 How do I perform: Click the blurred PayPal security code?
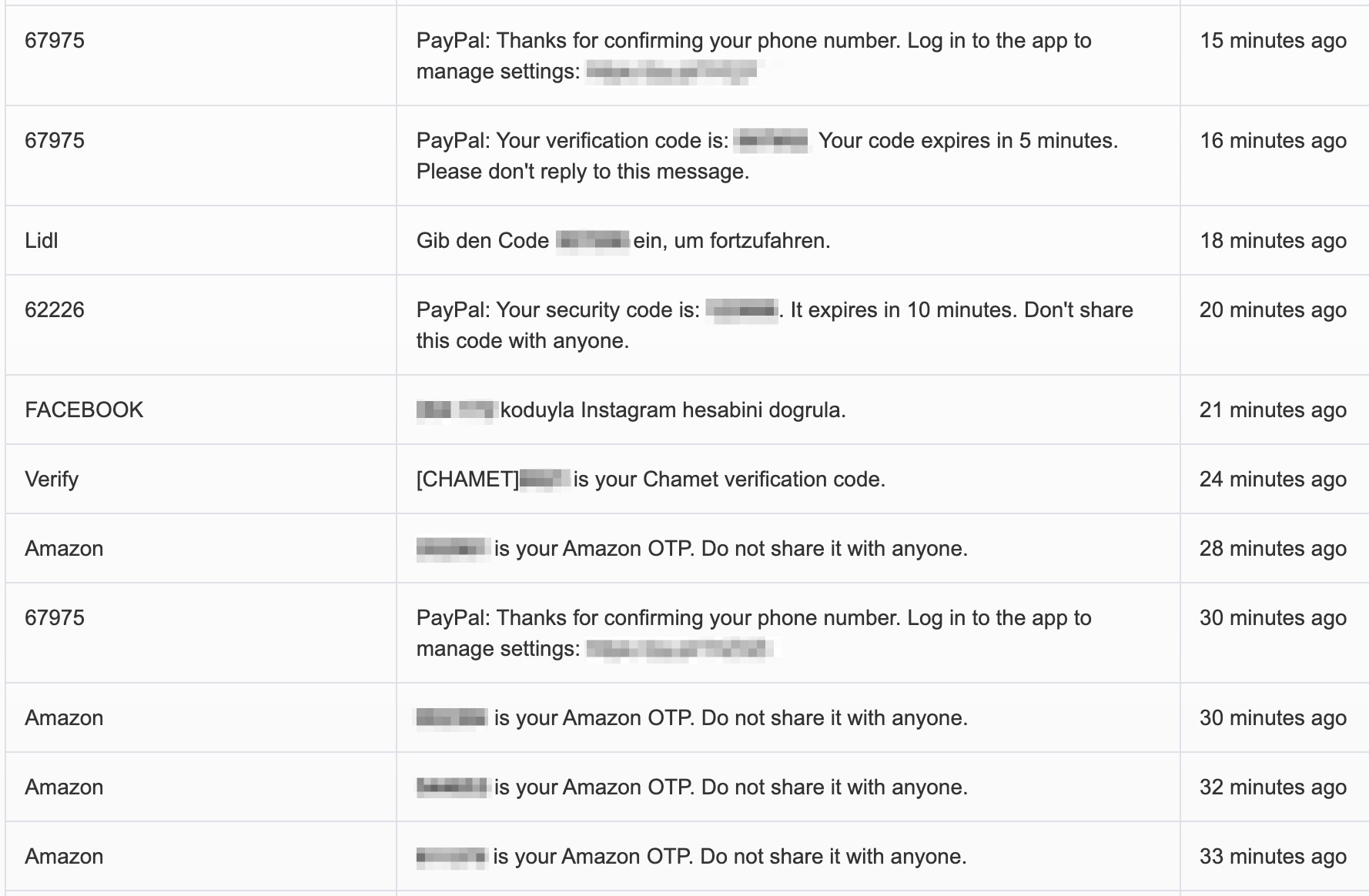[742, 311]
